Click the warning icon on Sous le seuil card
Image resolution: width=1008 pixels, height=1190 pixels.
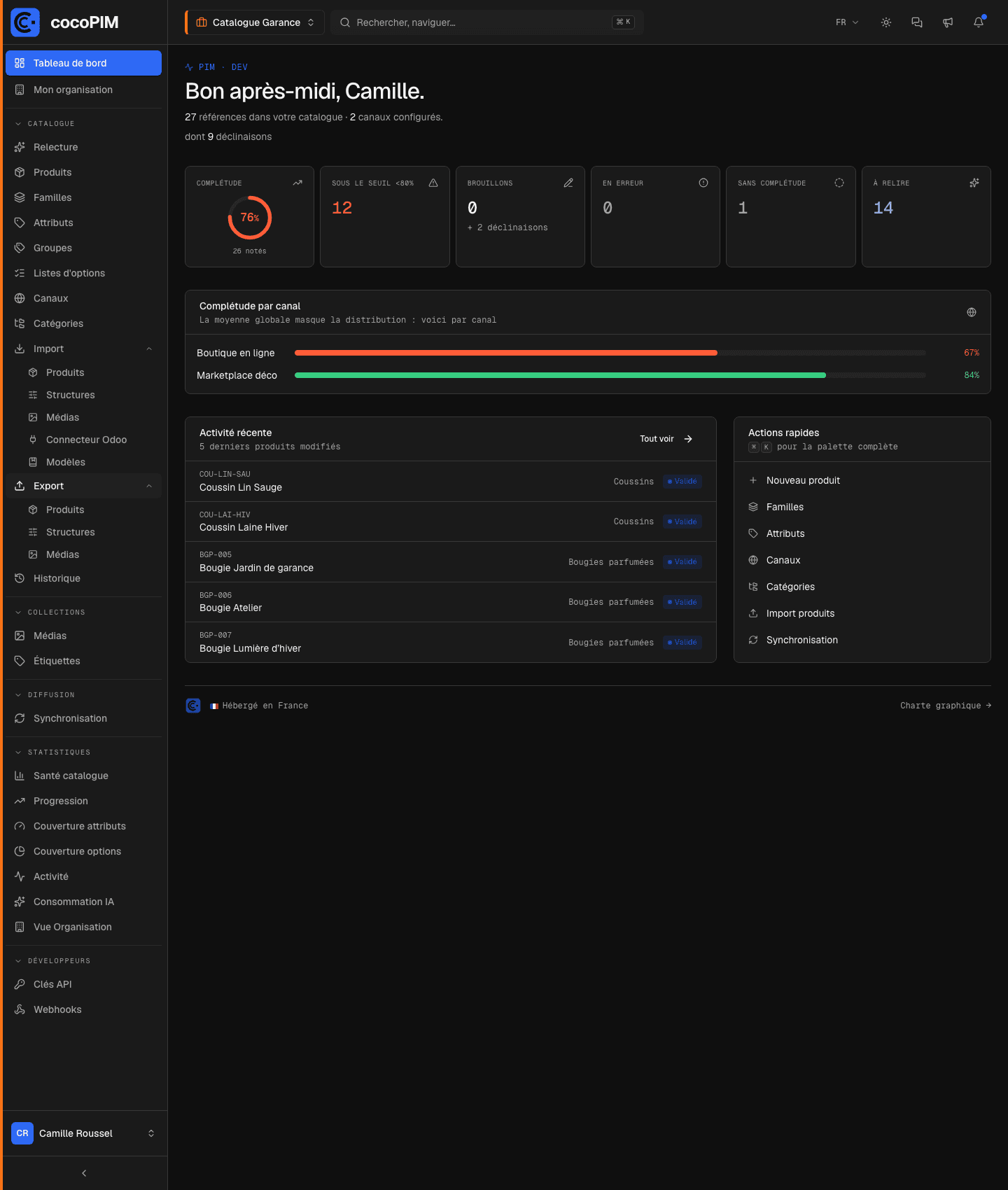(433, 183)
